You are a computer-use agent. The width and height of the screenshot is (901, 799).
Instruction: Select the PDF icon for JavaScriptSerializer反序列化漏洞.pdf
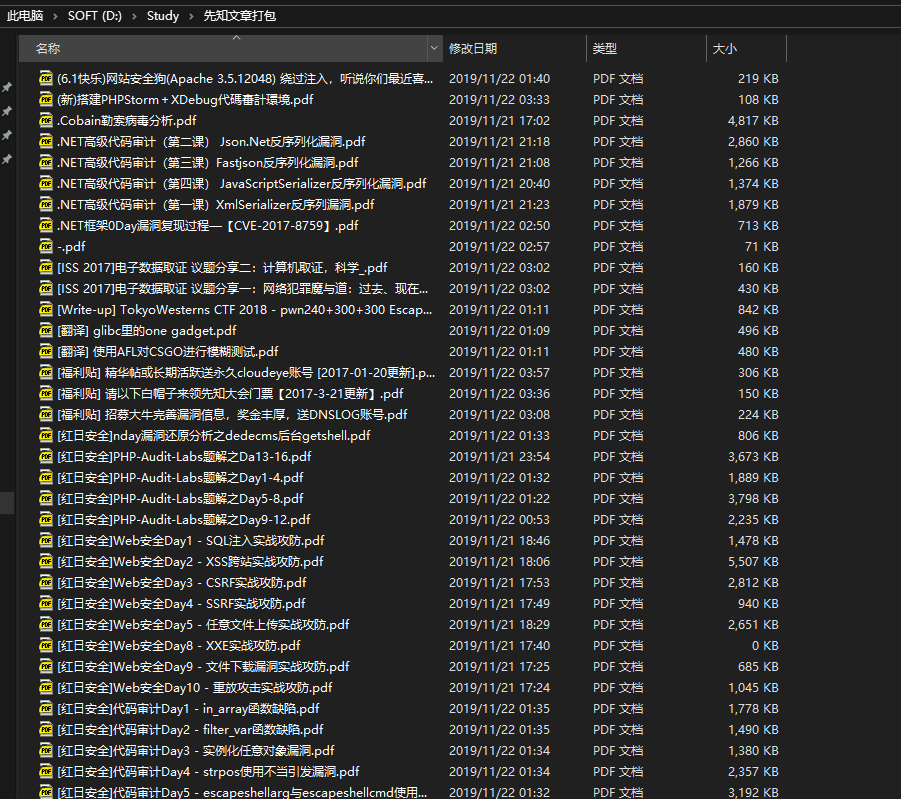tap(46, 183)
